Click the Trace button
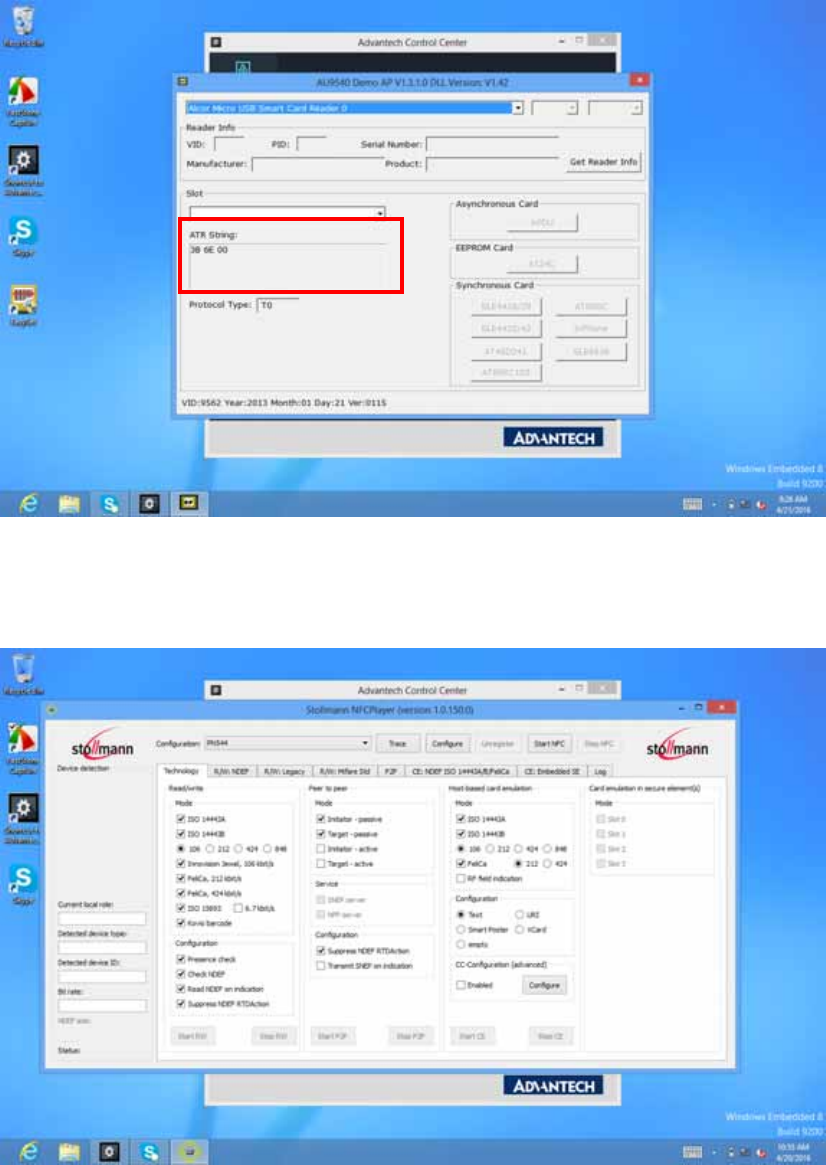Viewport: 826px width, 1165px height. point(397,743)
